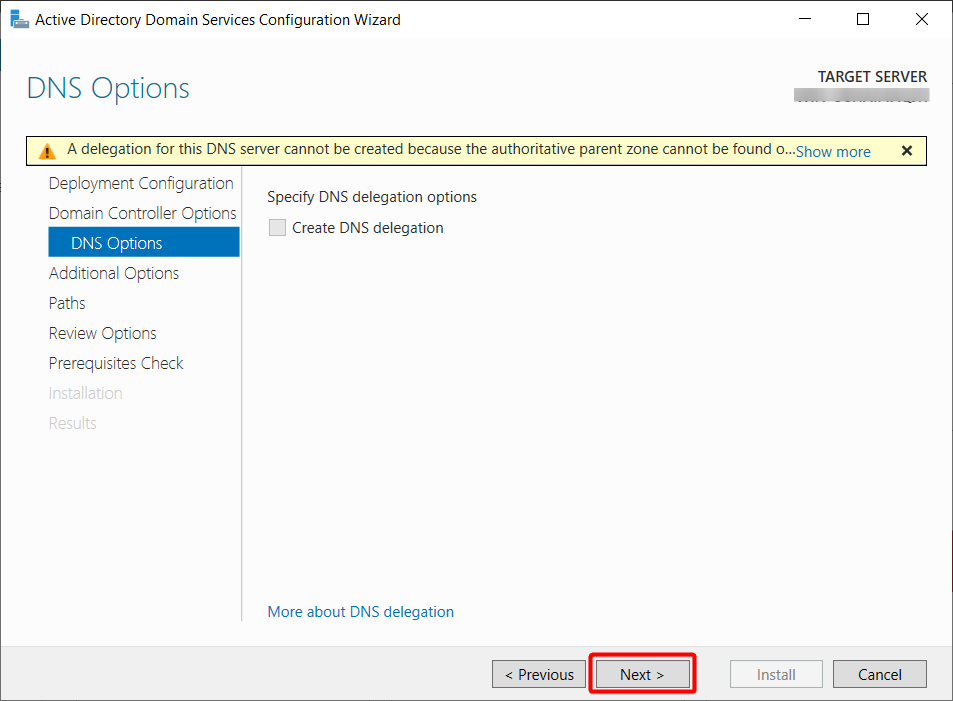This screenshot has width=953, height=701.
Task: Click the disabled Install button
Action: [776, 674]
